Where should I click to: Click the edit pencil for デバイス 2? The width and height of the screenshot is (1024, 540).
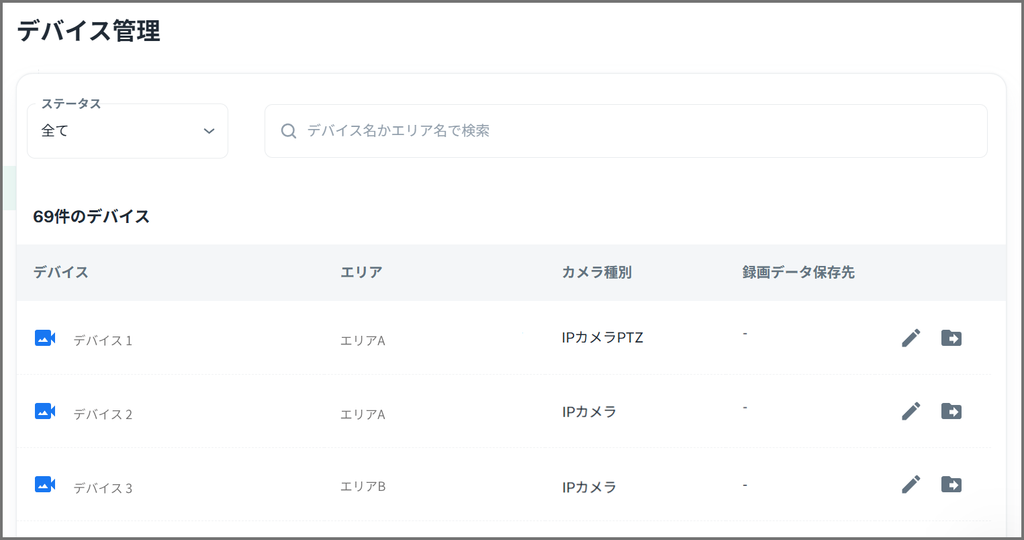910,411
